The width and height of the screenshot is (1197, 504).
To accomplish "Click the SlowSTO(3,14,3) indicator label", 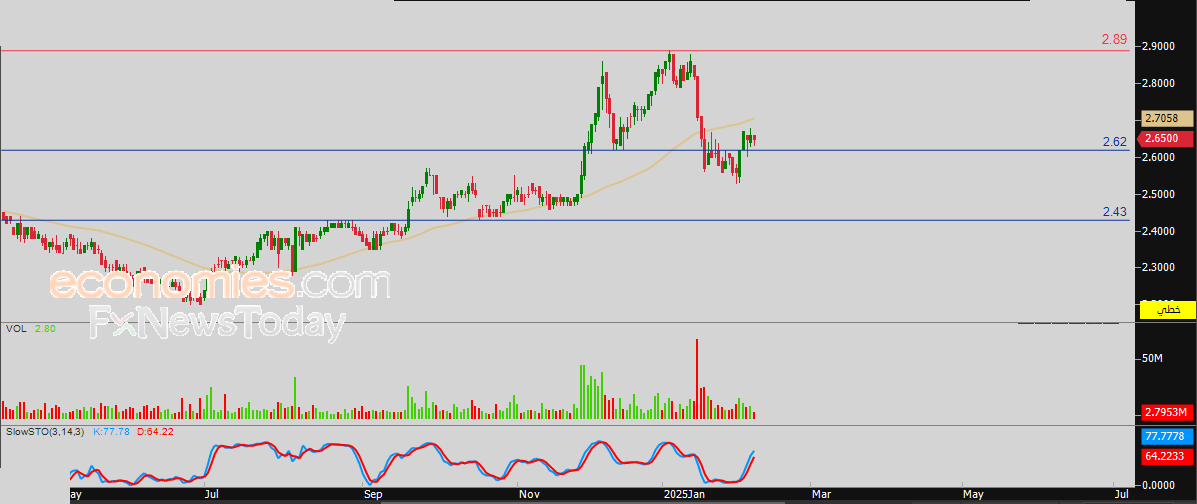I will click(44, 431).
